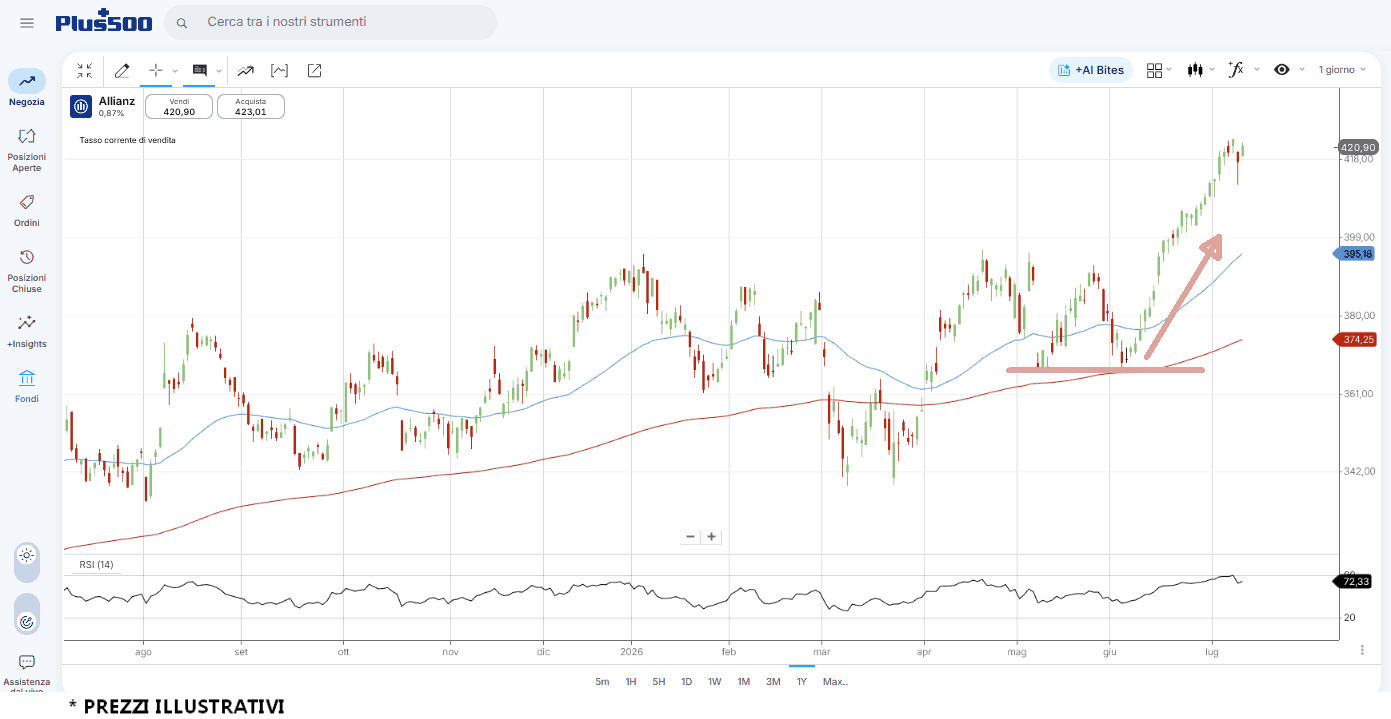Screen dimensions: 1391x719
Task: Toggle the eye visibility icon
Action: click(1282, 70)
